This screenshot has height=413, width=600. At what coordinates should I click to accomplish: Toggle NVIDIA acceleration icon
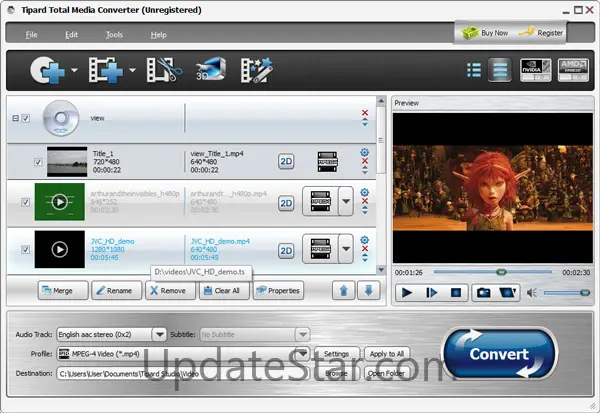[535, 70]
